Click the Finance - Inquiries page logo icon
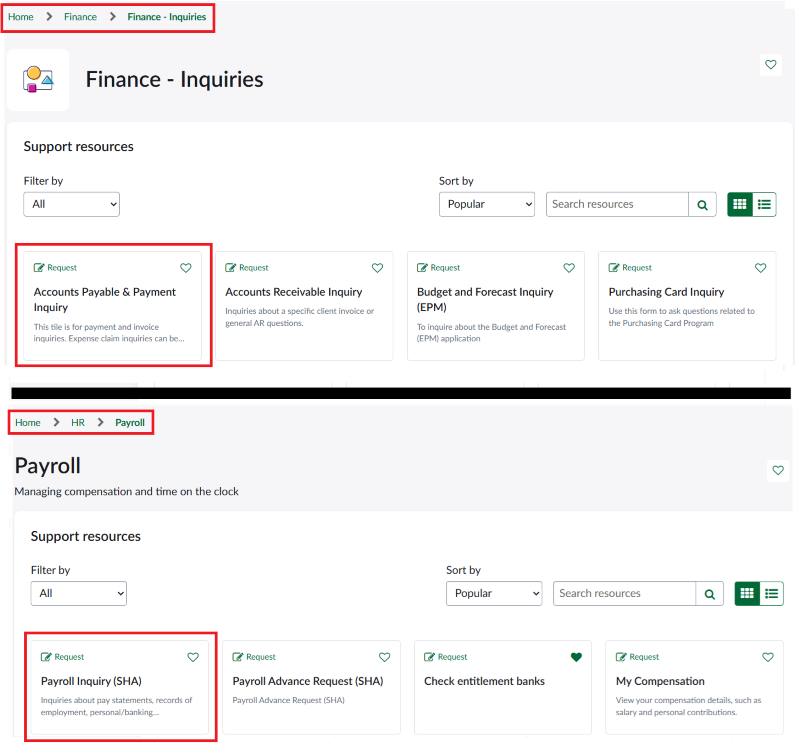 pyautogui.click(x=36, y=80)
